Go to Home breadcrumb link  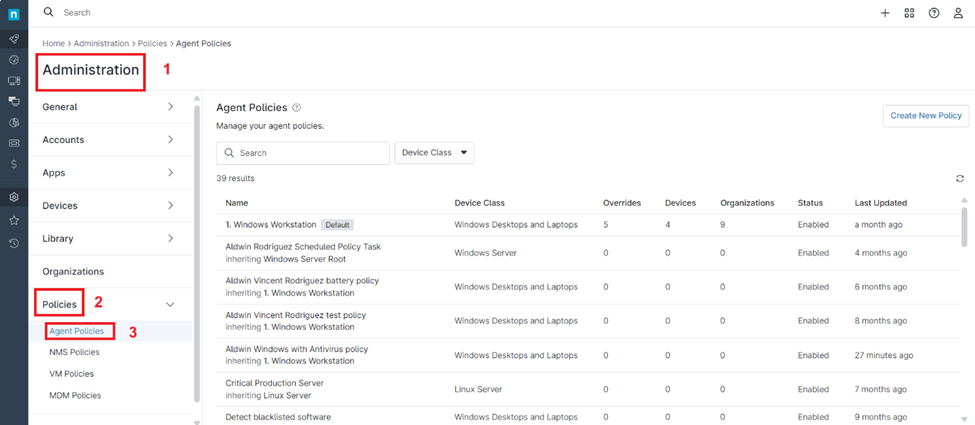53,44
